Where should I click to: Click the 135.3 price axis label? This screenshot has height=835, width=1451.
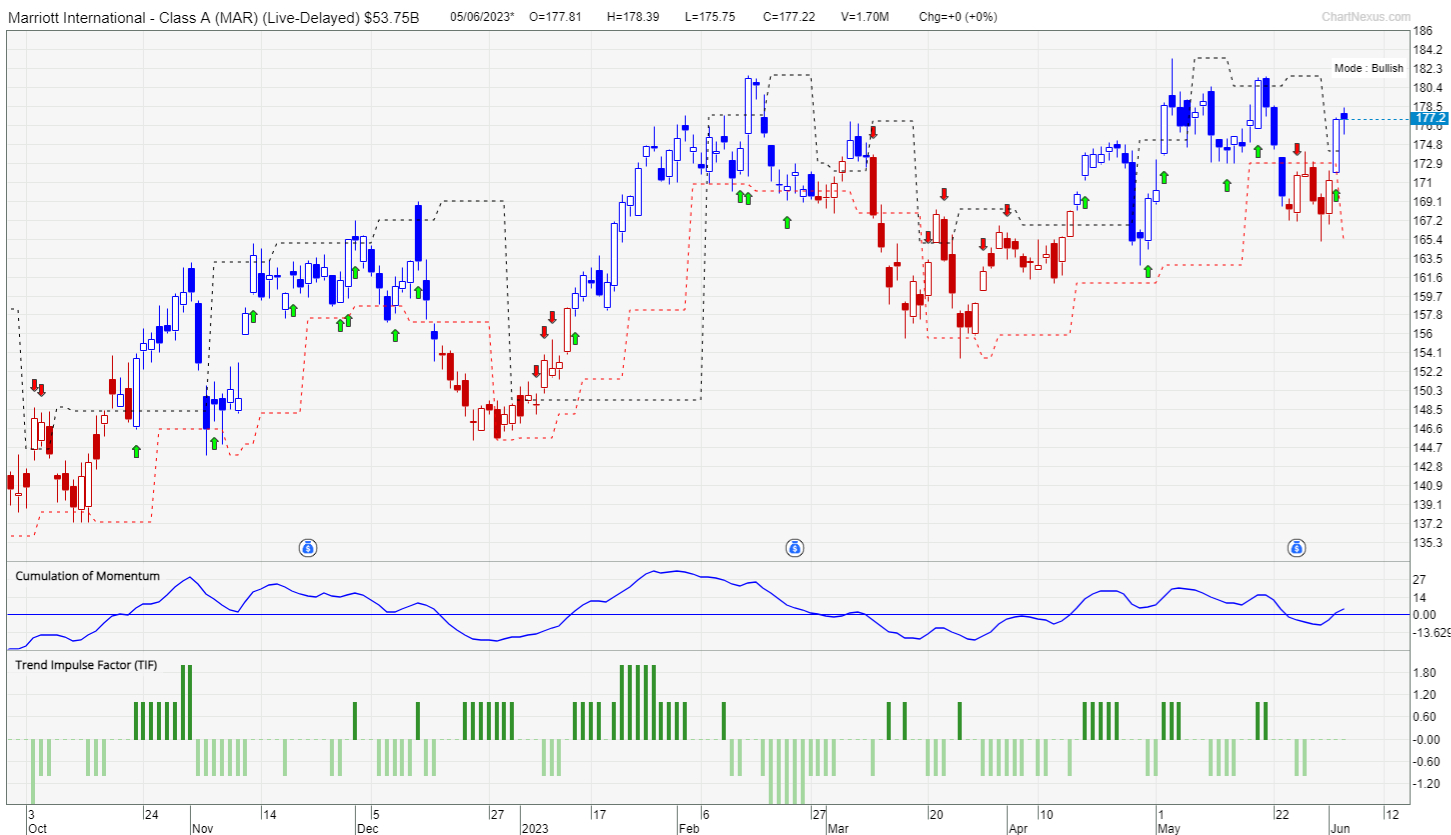(x=1427, y=543)
